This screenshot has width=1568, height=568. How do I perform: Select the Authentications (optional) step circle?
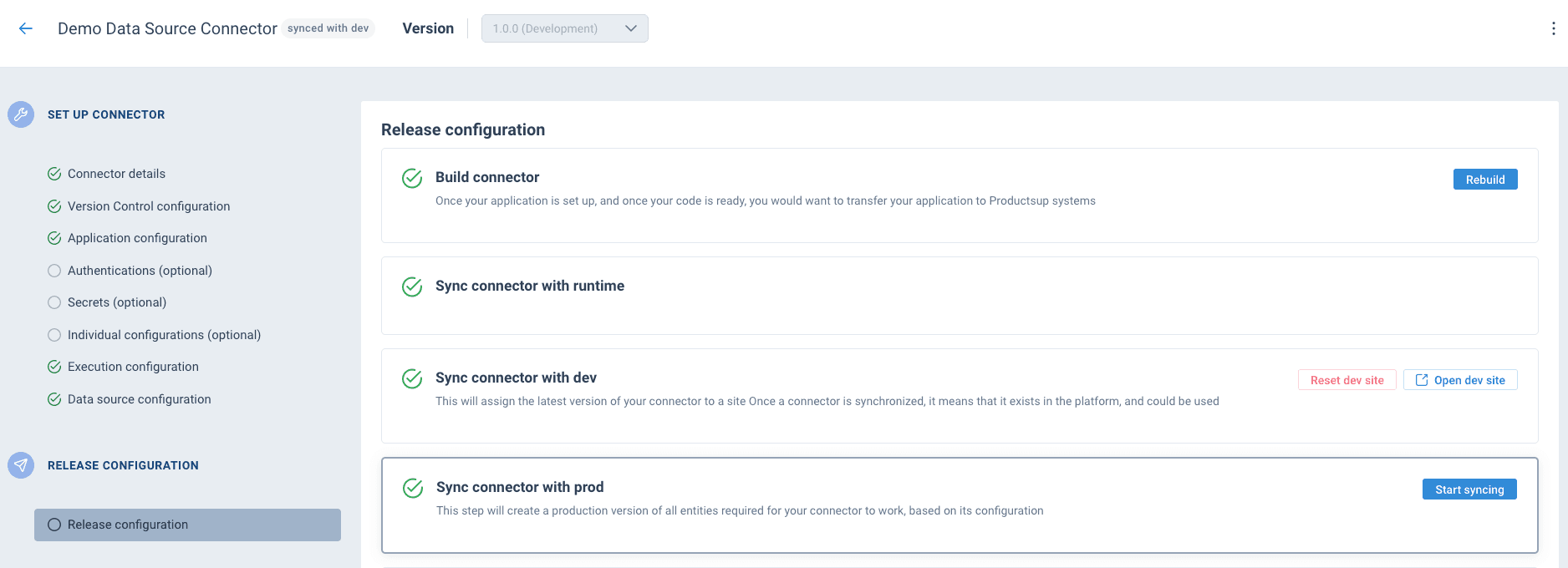[54, 271]
